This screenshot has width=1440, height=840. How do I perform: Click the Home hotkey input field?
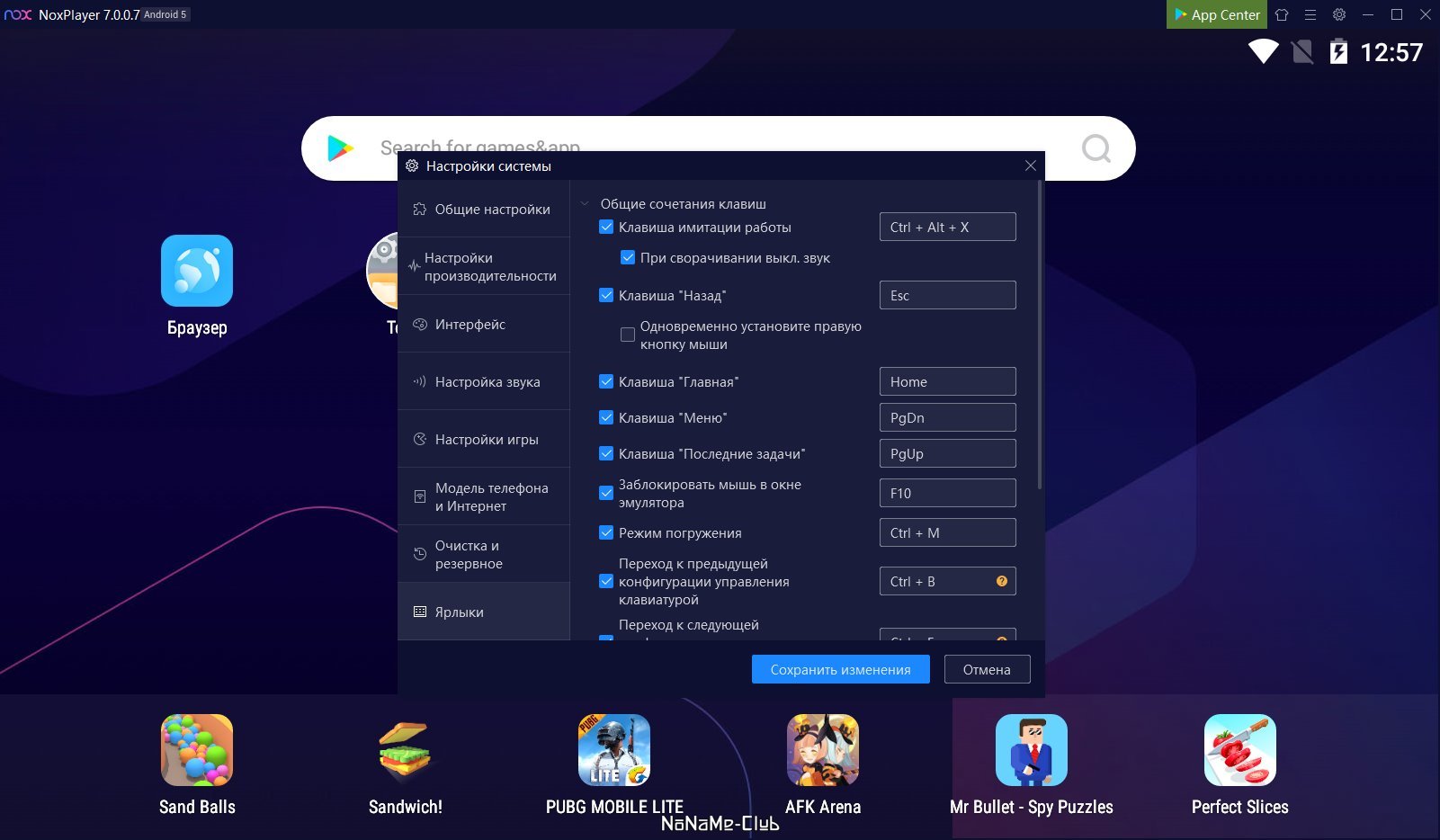tap(947, 381)
